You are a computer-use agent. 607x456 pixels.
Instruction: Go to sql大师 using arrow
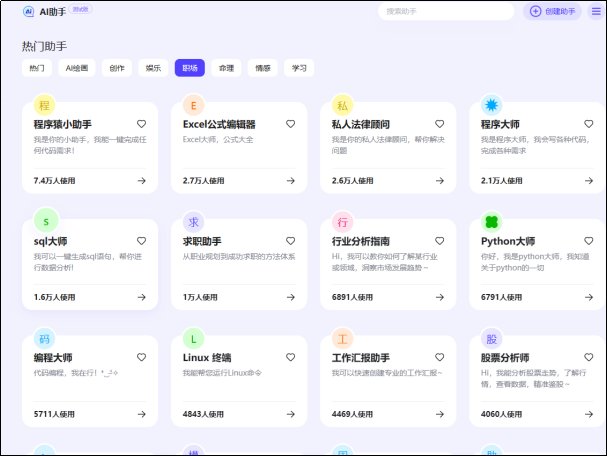[x=142, y=297]
